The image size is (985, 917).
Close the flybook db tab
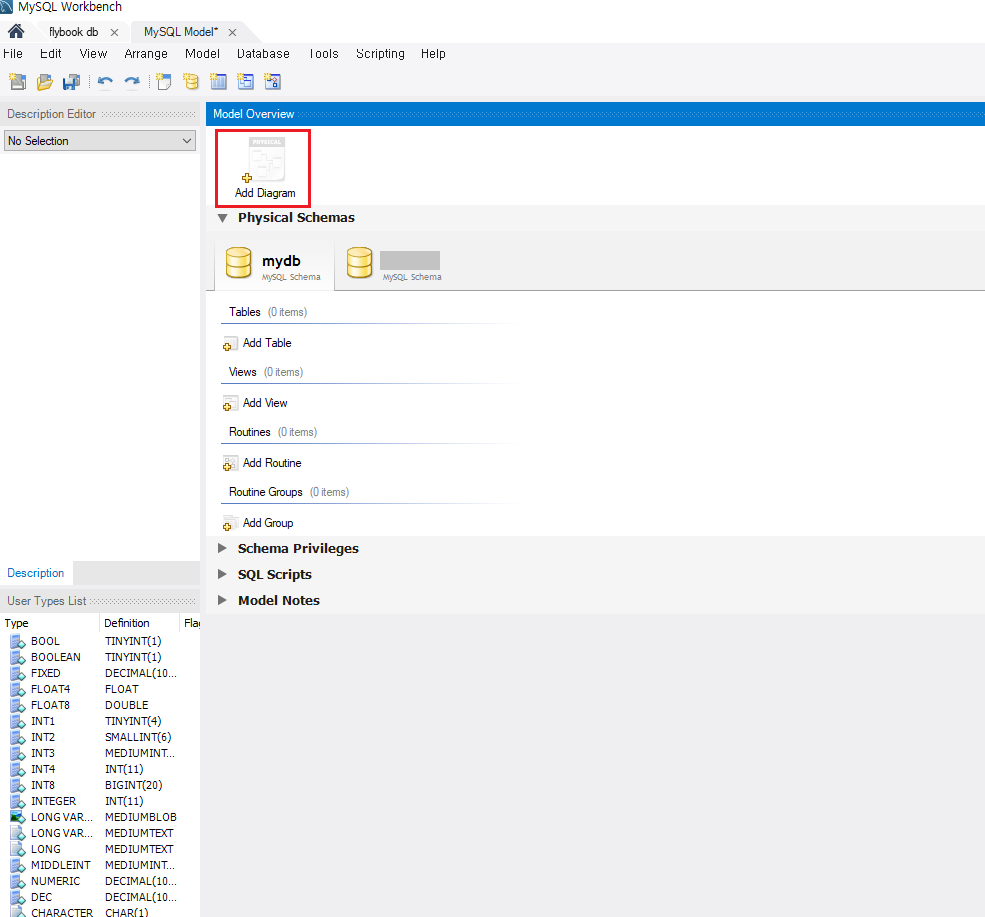pyautogui.click(x=114, y=32)
